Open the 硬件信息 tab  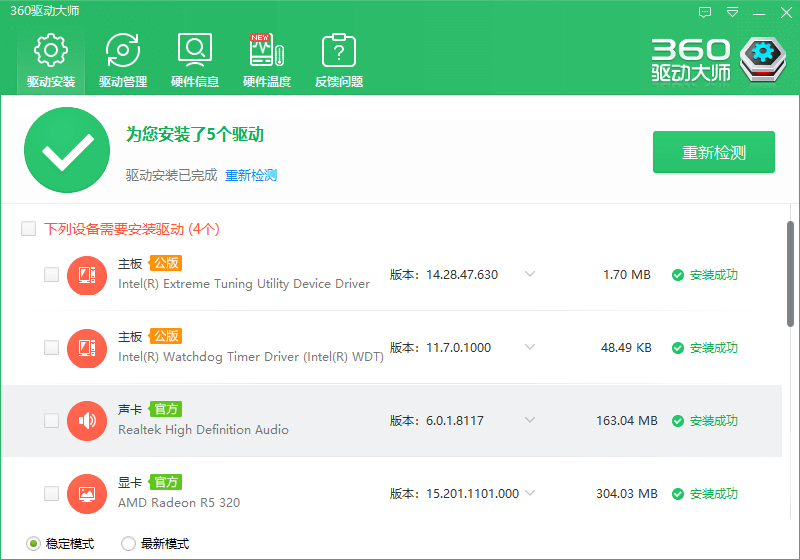(x=195, y=61)
